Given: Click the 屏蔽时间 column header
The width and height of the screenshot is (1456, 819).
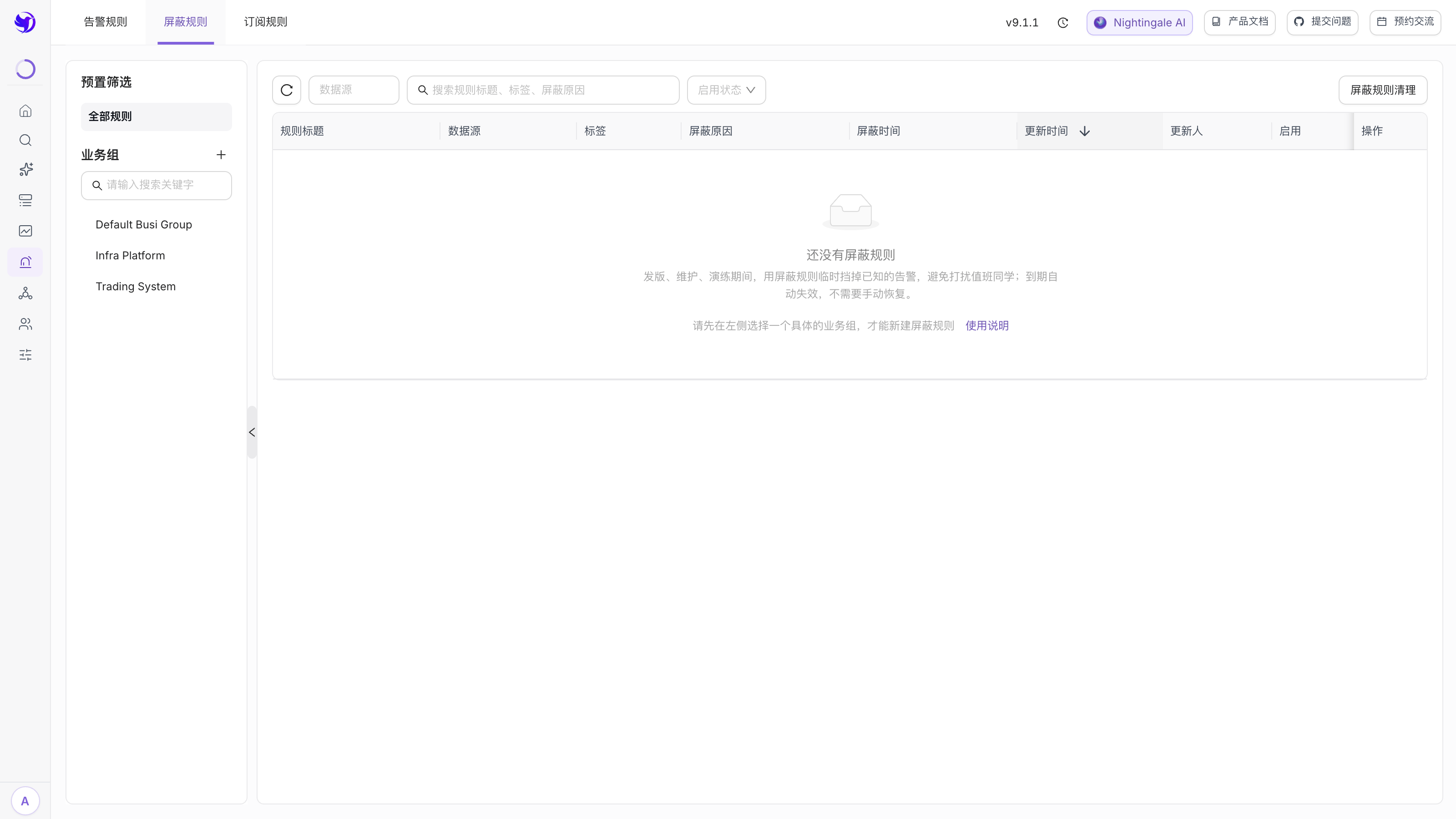Looking at the screenshot, I should [x=933, y=131].
